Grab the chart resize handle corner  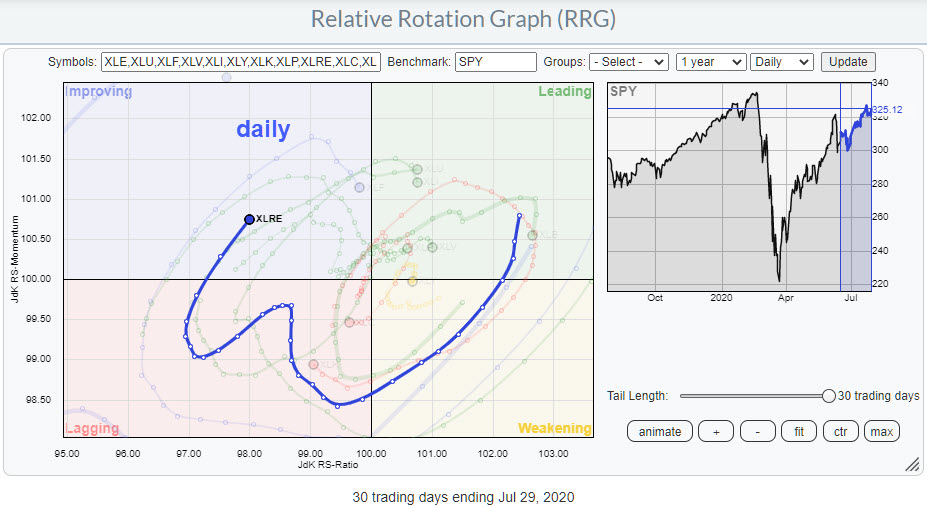[x=911, y=464]
